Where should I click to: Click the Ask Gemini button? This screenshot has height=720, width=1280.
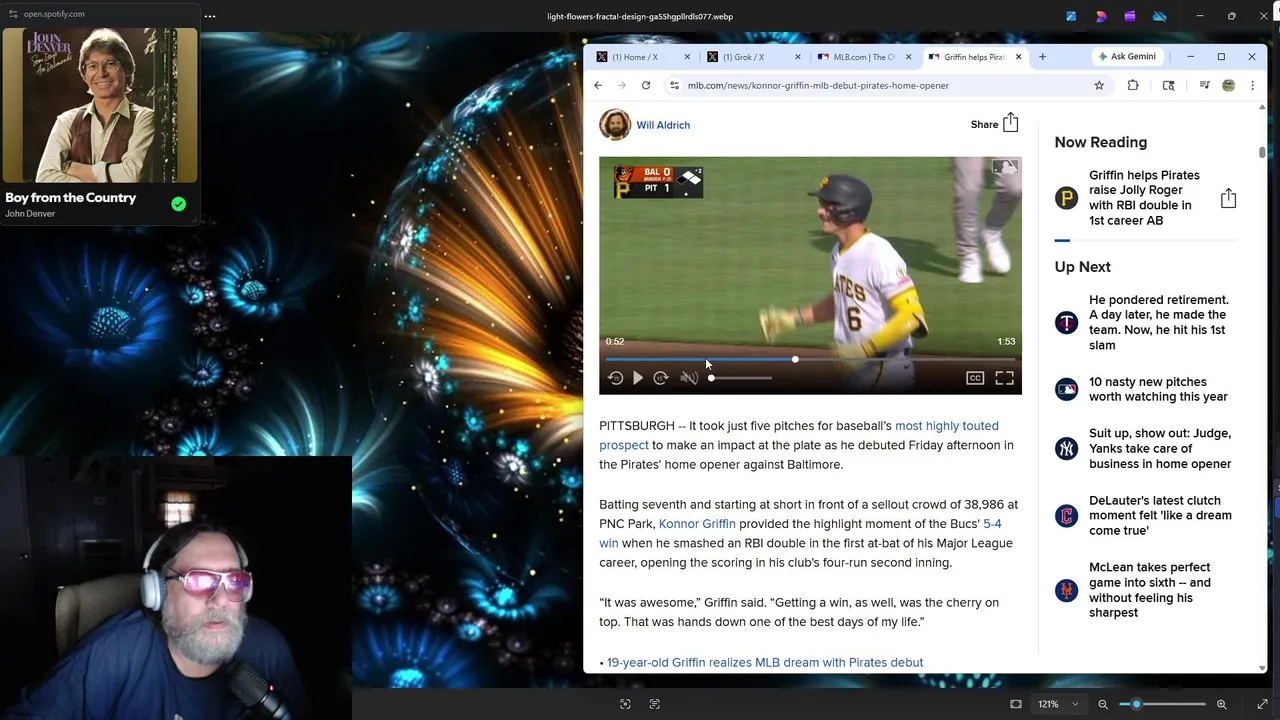[1126, 57]
